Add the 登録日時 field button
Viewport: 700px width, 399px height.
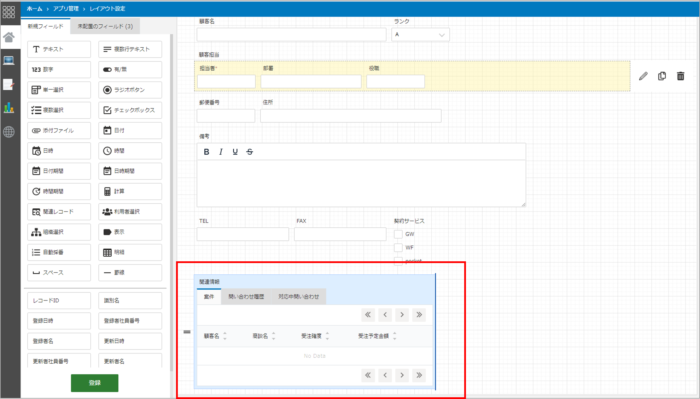point(59,321)
